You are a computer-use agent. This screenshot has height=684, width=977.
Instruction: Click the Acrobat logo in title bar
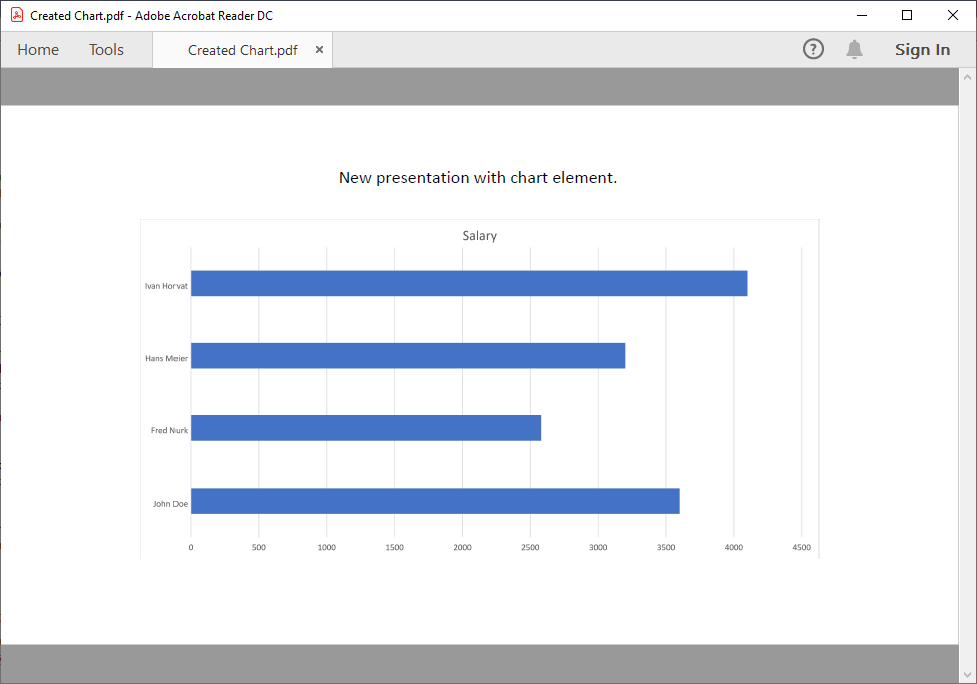[17, 15]
